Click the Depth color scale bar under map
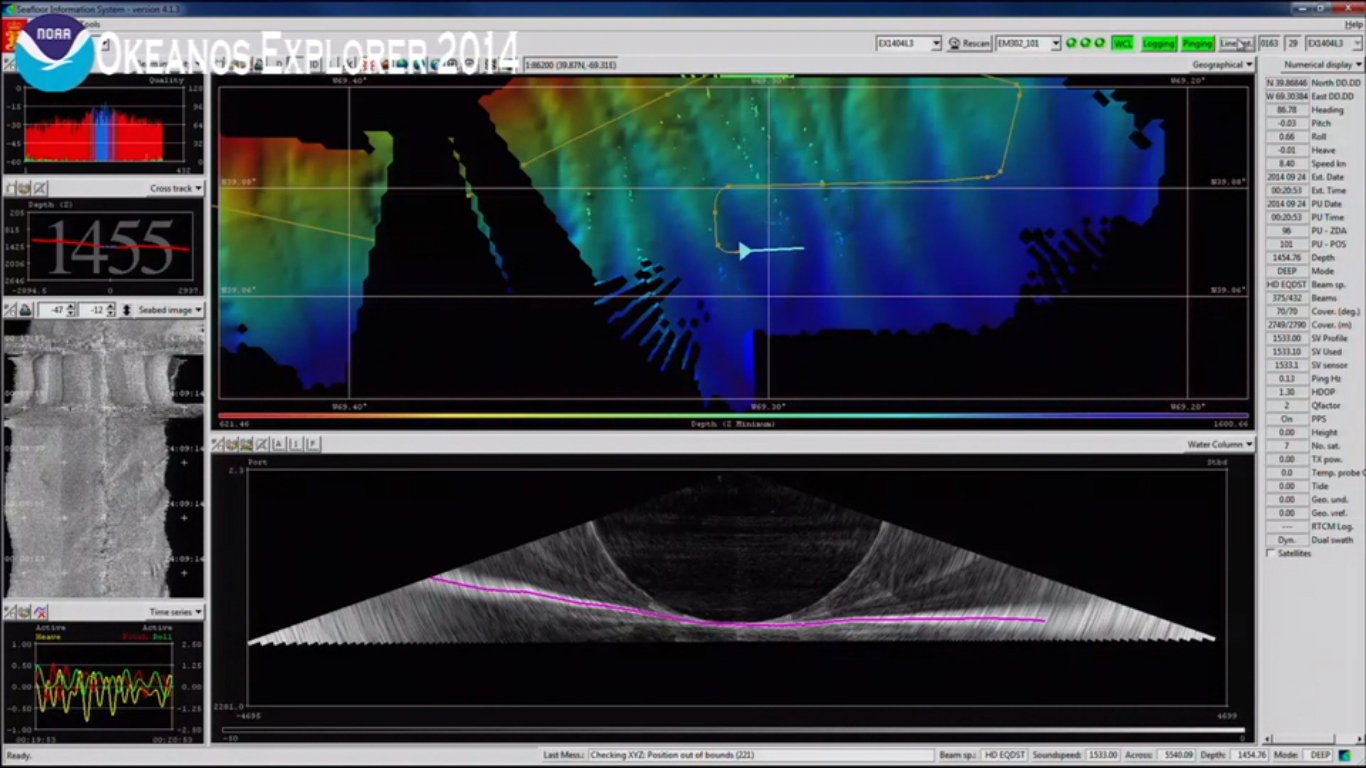Image resolution: width=1366 pixels, height=768 pixels. [x=733, y=416]
